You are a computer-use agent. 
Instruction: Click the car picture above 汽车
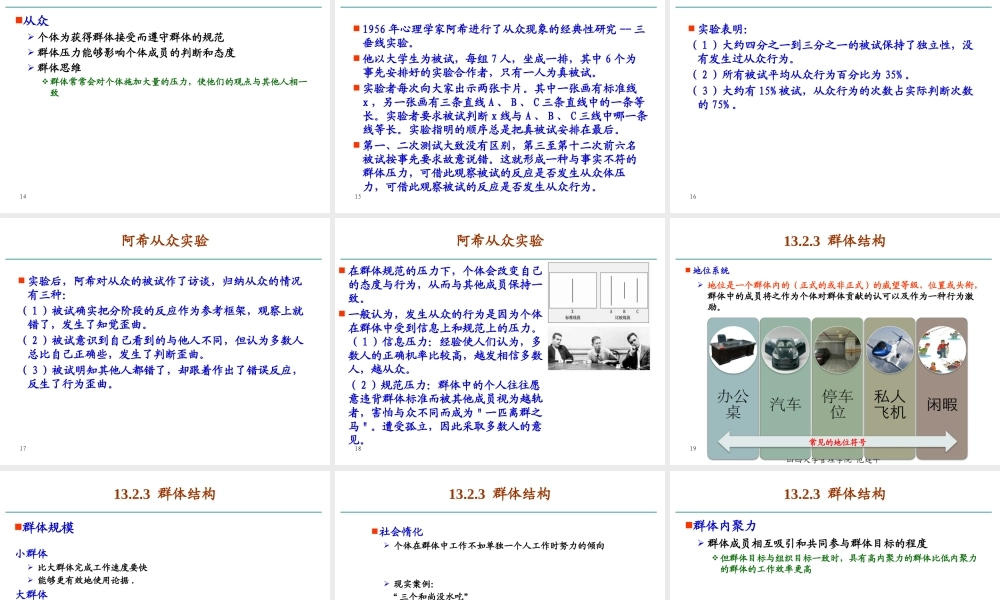[x=785, y=349]
